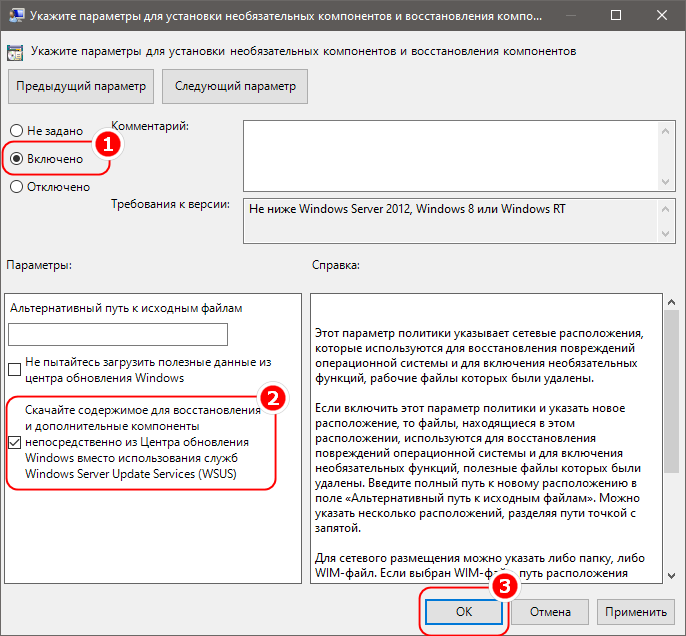
Task: Click the 'Справка:' label
Action: (336, 265)
